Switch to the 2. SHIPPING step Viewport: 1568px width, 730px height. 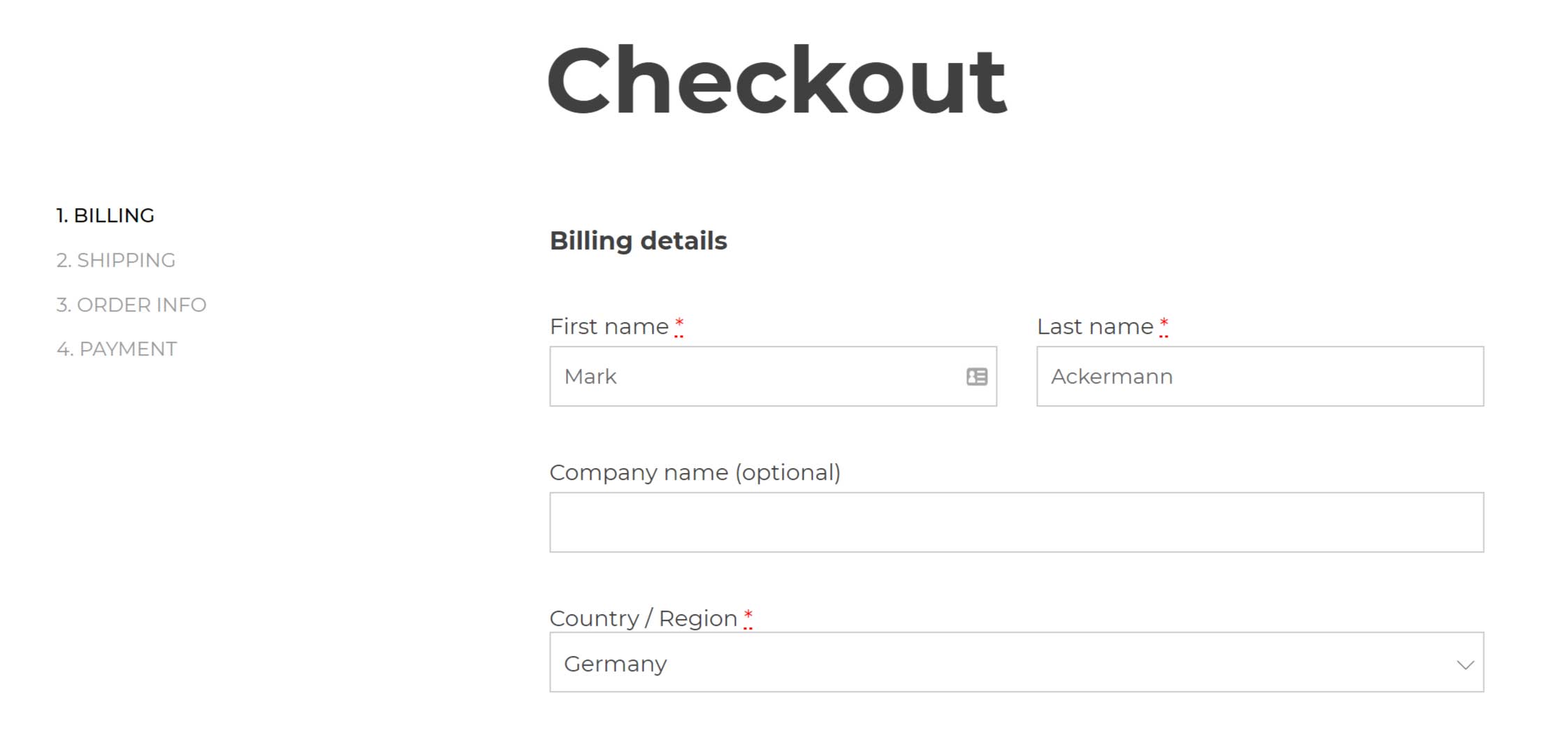pyautogui.click(x=116, y=260)
